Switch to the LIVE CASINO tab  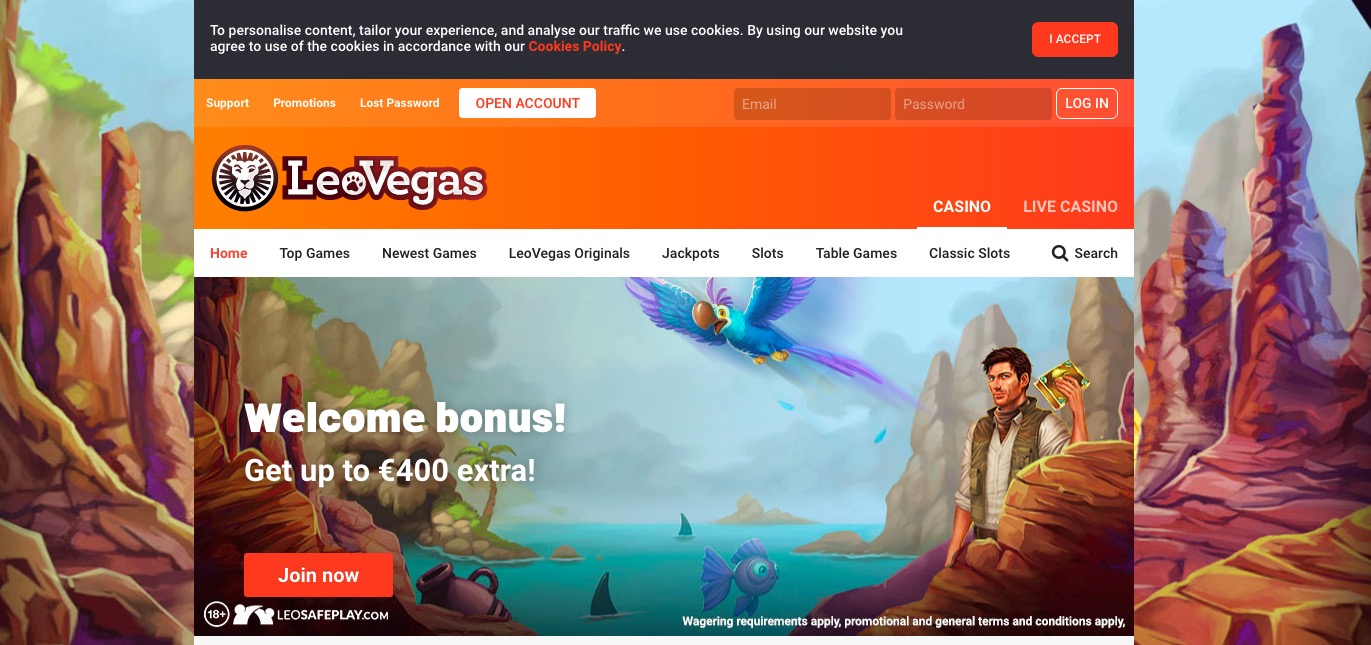tap(1070, 206)
